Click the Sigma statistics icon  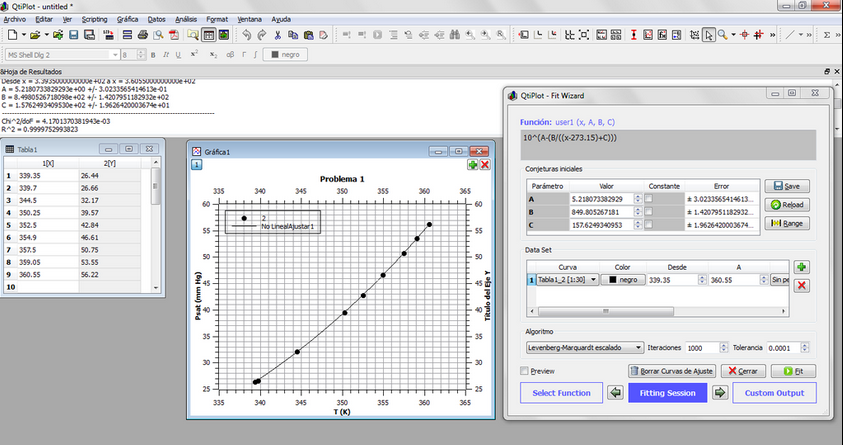point(827,35)
